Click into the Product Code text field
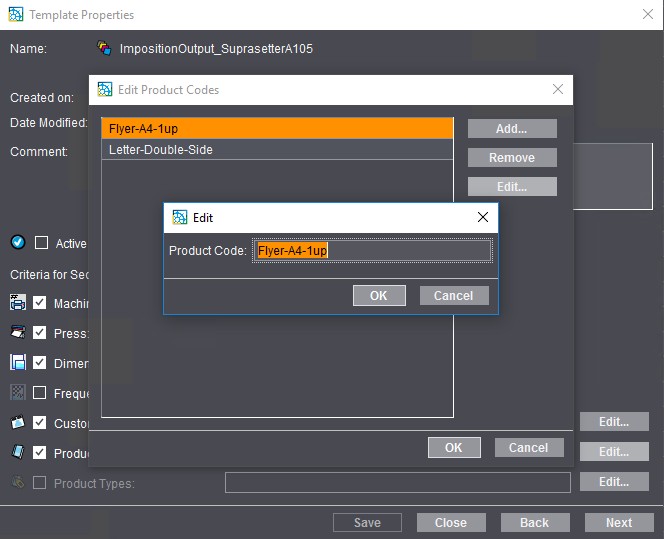 (372, 251)
